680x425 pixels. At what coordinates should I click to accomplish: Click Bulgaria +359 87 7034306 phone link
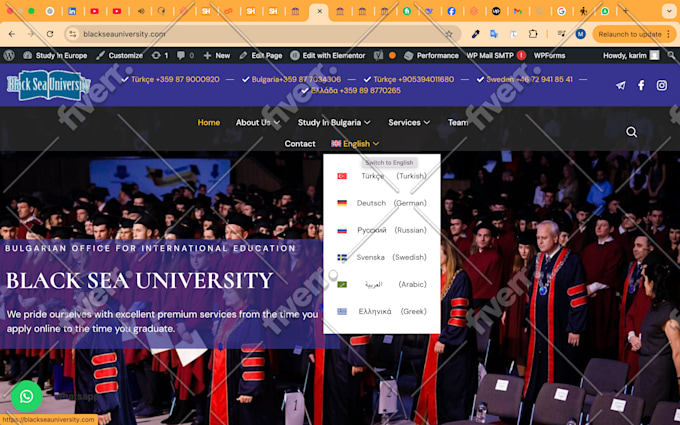tap(291, 79)
